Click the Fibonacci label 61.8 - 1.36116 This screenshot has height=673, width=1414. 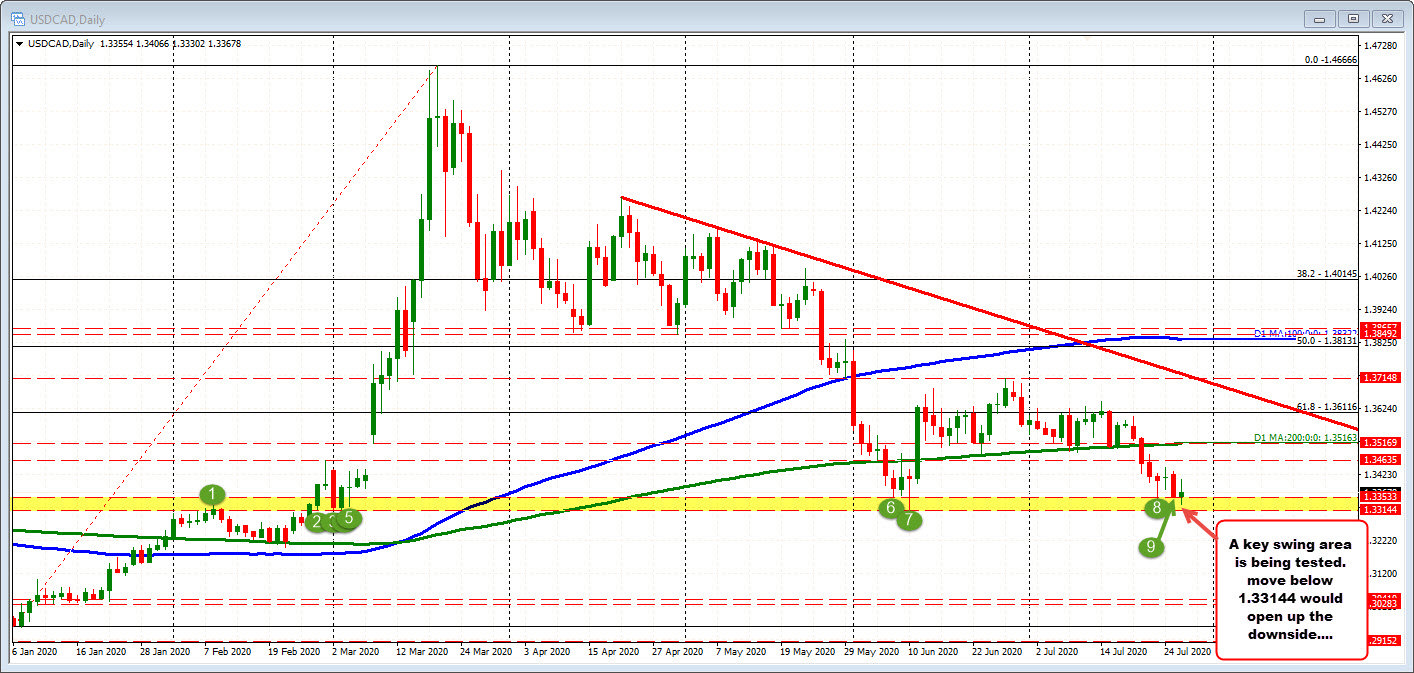pyautogui.click(x=1327, y=407)
